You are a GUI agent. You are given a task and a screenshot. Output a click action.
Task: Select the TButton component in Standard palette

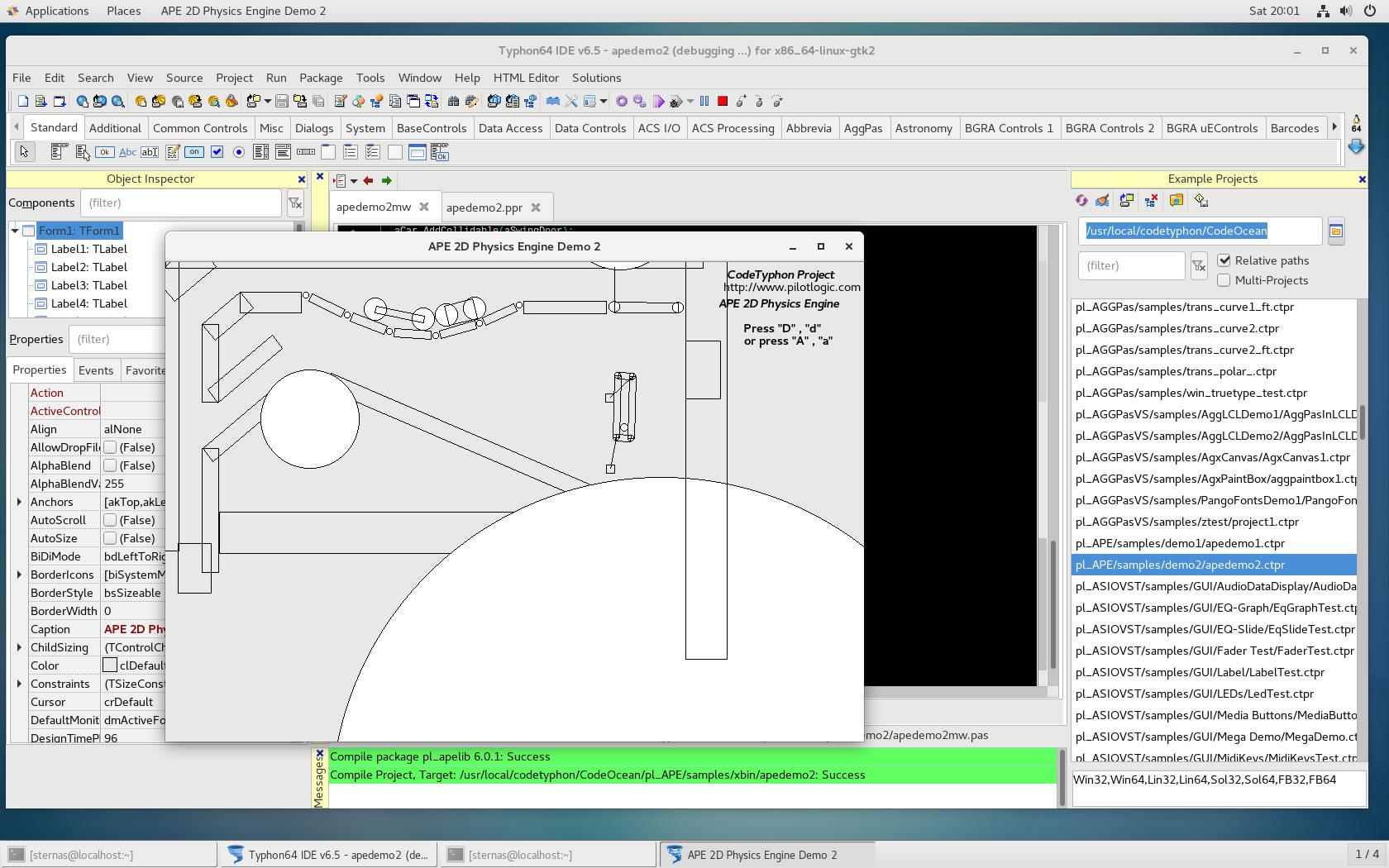(104, 152)
